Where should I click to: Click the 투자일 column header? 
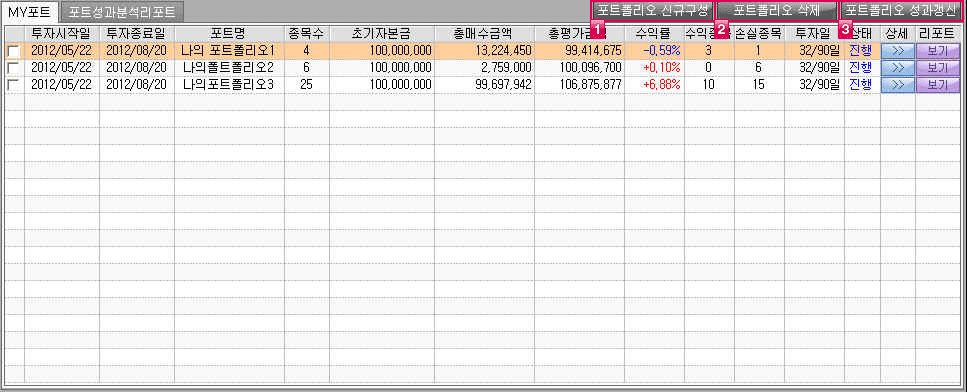click(814, 33)
